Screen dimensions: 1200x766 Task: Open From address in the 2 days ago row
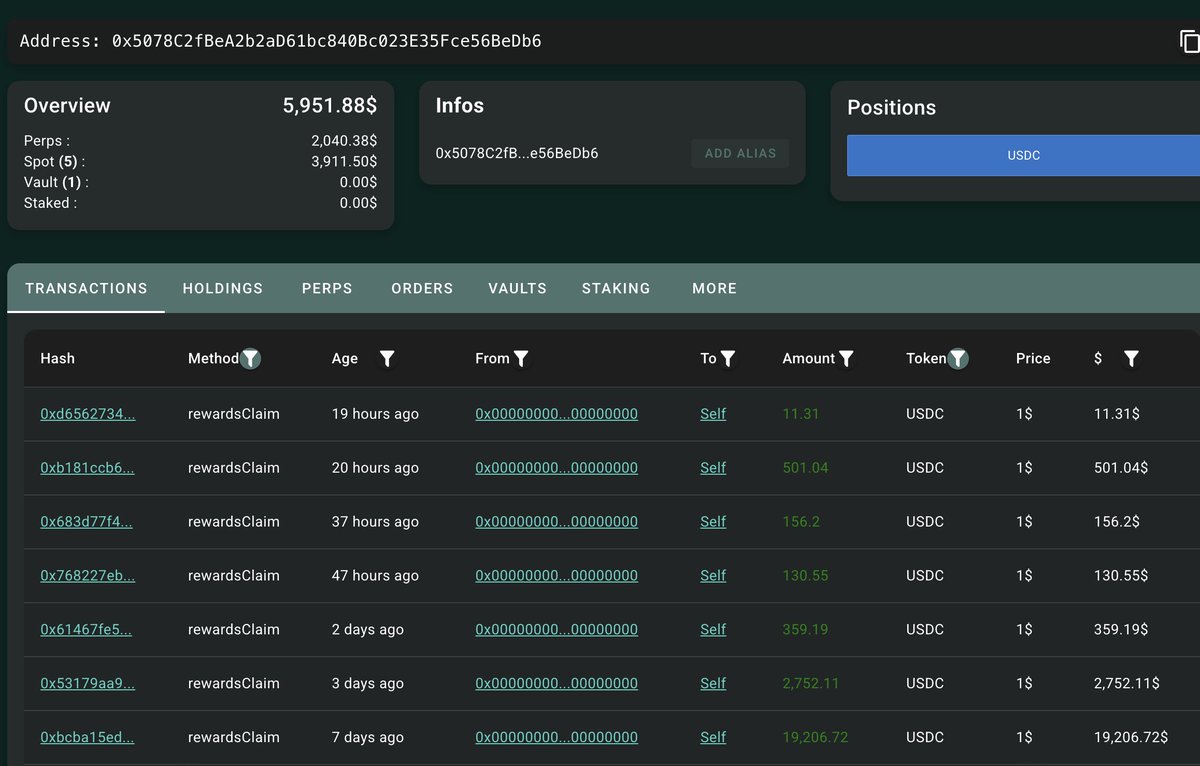pyautogui.click(x=556, y=630)
